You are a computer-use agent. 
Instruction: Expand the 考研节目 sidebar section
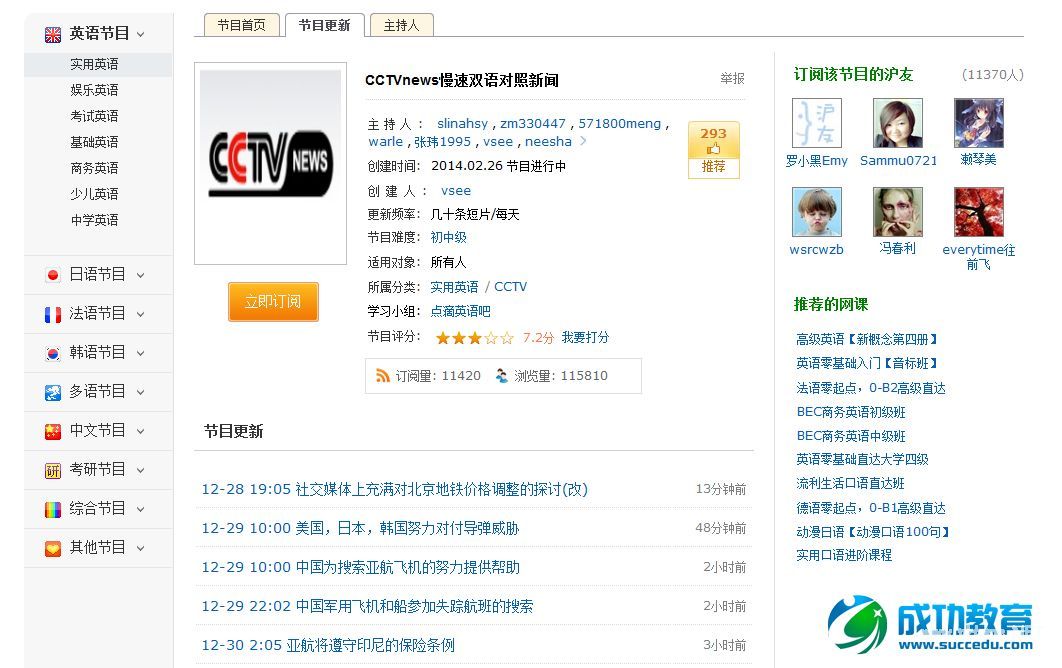point(140,470)
